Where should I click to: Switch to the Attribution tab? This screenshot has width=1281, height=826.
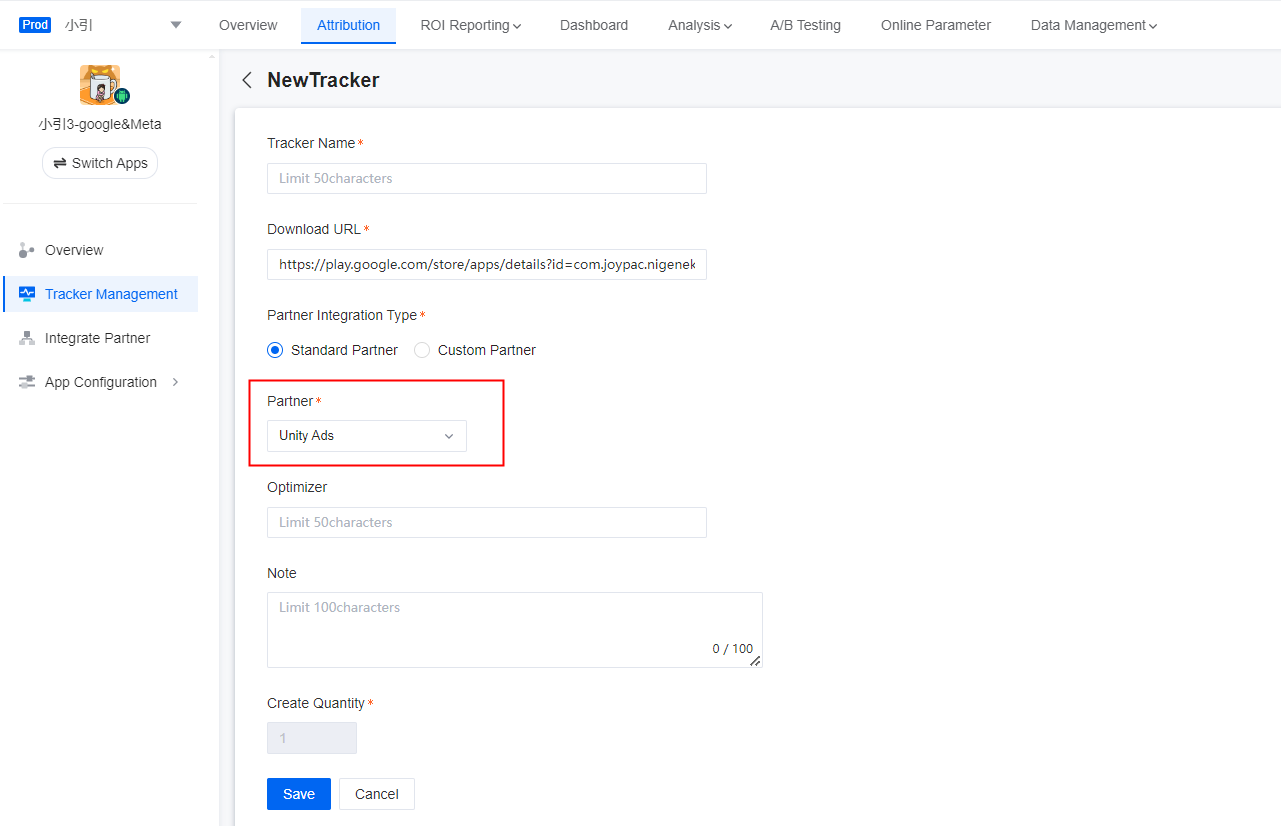pyautogui.click(x=348, y=25)
